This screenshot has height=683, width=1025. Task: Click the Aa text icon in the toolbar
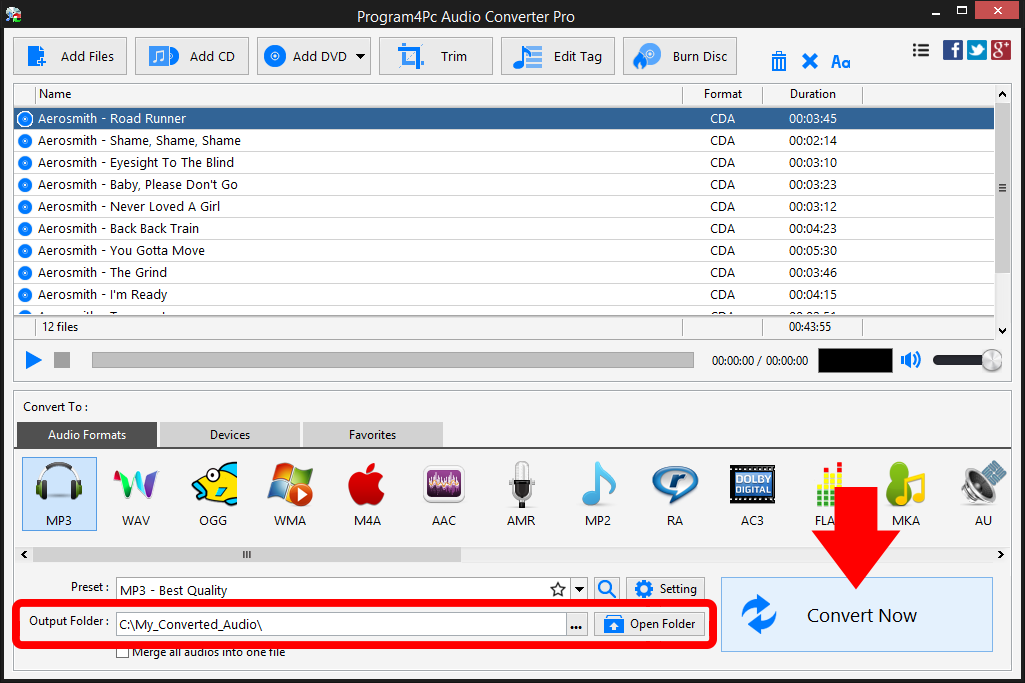coord(840,61)
